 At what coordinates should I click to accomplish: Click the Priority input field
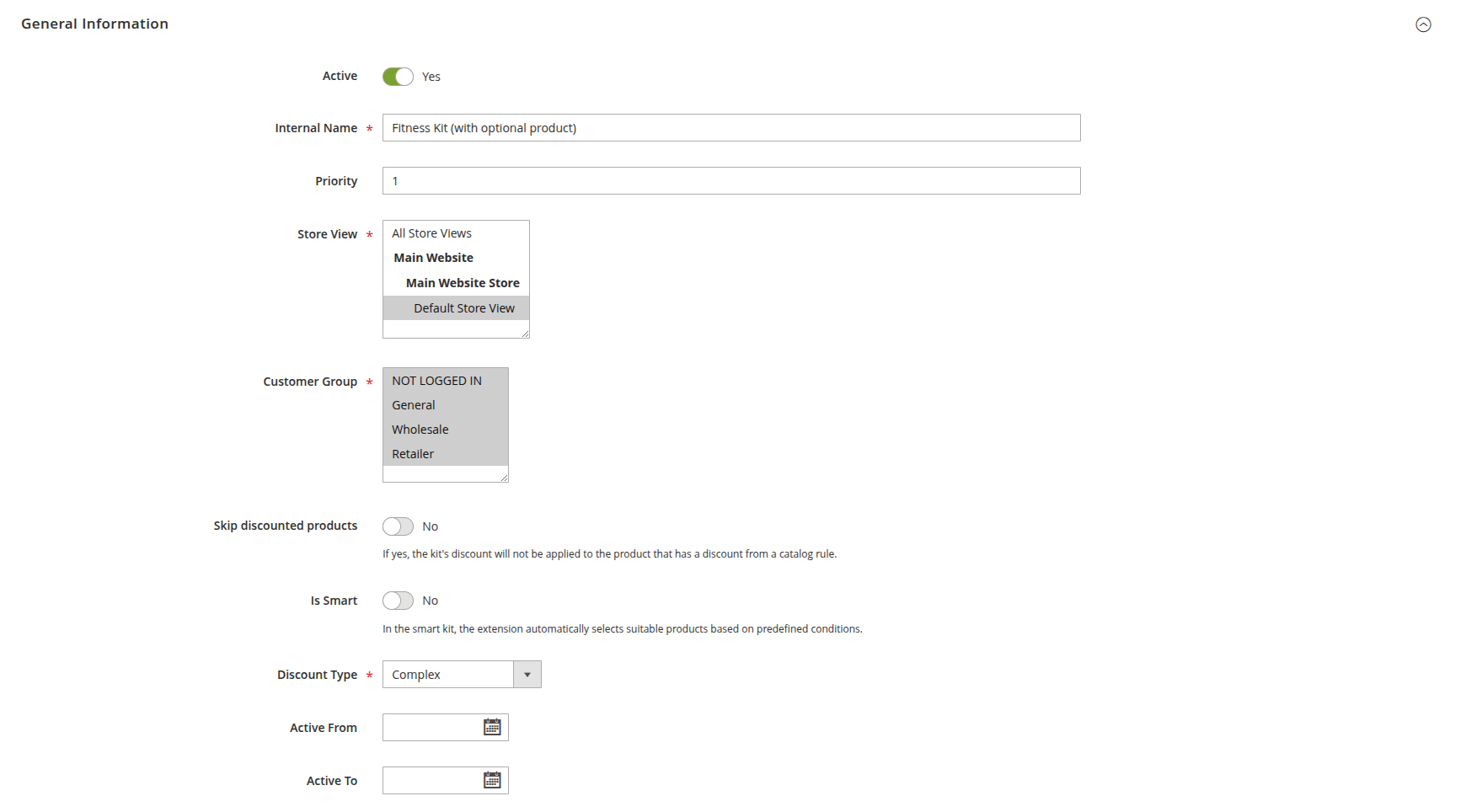(x=730, y=181)
